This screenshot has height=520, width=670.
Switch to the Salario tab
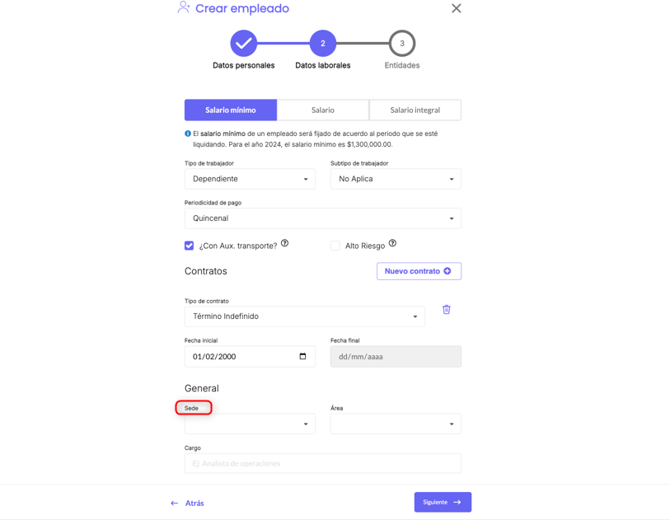tap(323, 110)
